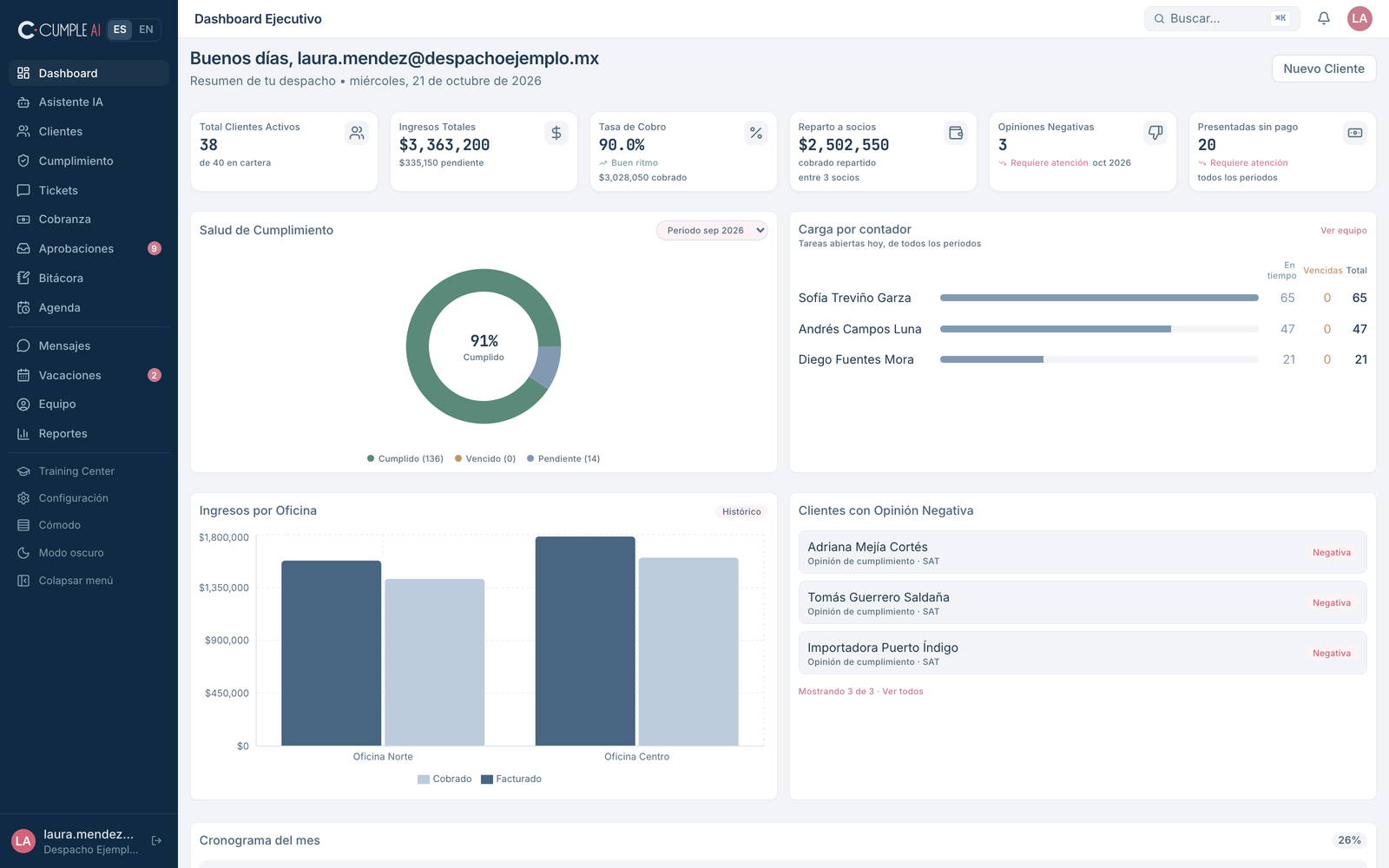Open the Dashboard menu item
1389x868 pixels.
coord(89,73)
